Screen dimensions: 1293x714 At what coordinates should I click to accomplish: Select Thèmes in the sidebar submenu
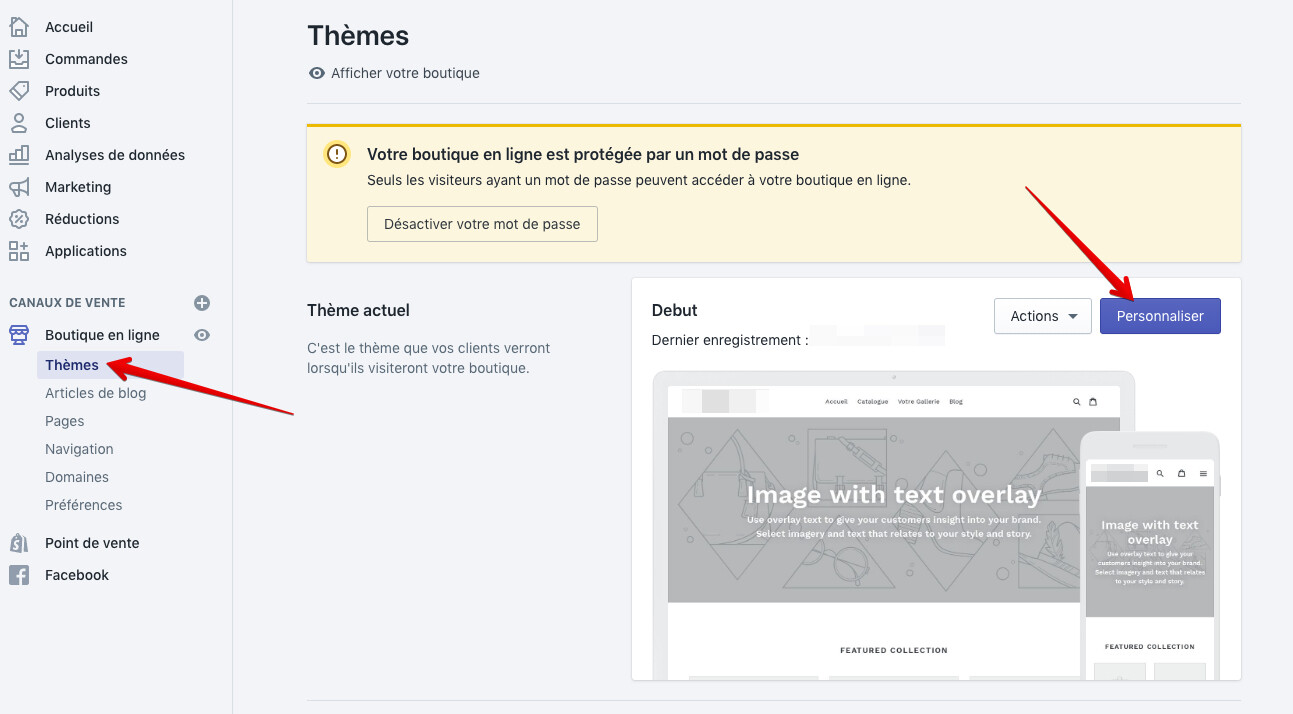coord(72,365)
